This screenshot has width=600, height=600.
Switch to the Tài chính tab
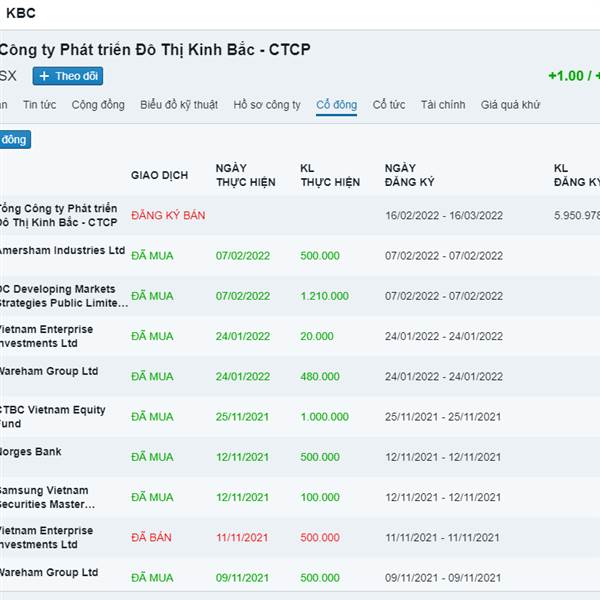443,104
